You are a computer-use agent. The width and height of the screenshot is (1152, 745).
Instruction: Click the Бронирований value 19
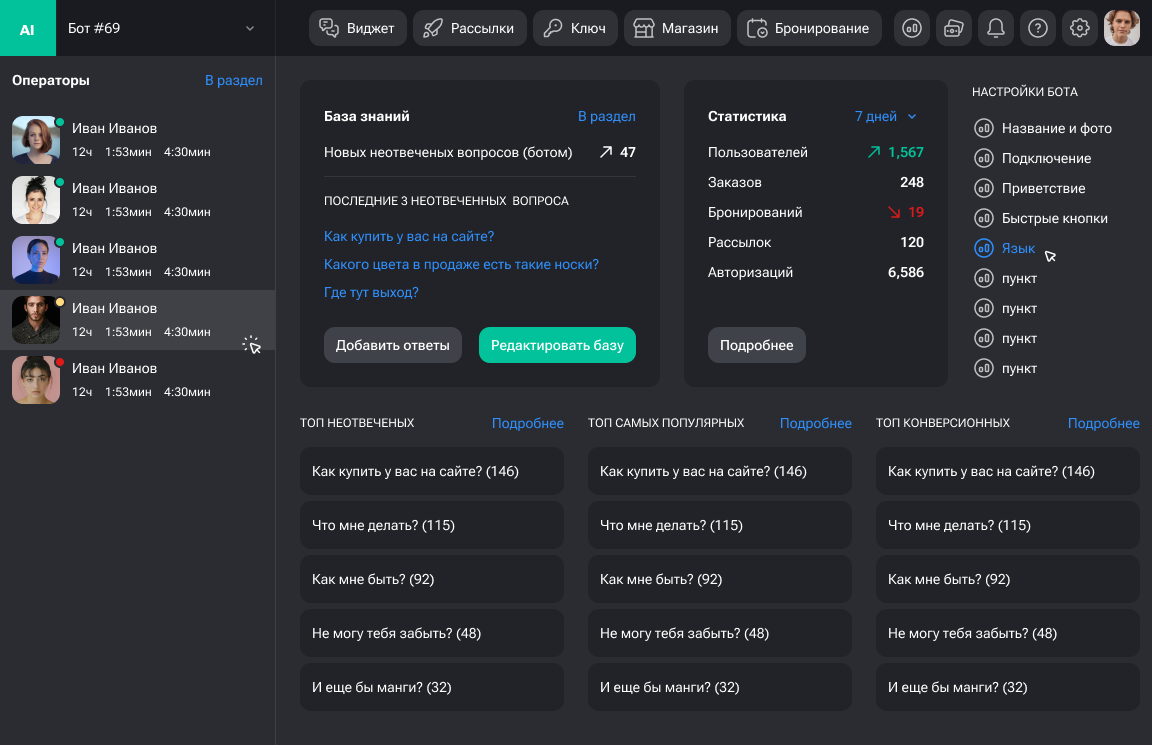tap(916, 212)
